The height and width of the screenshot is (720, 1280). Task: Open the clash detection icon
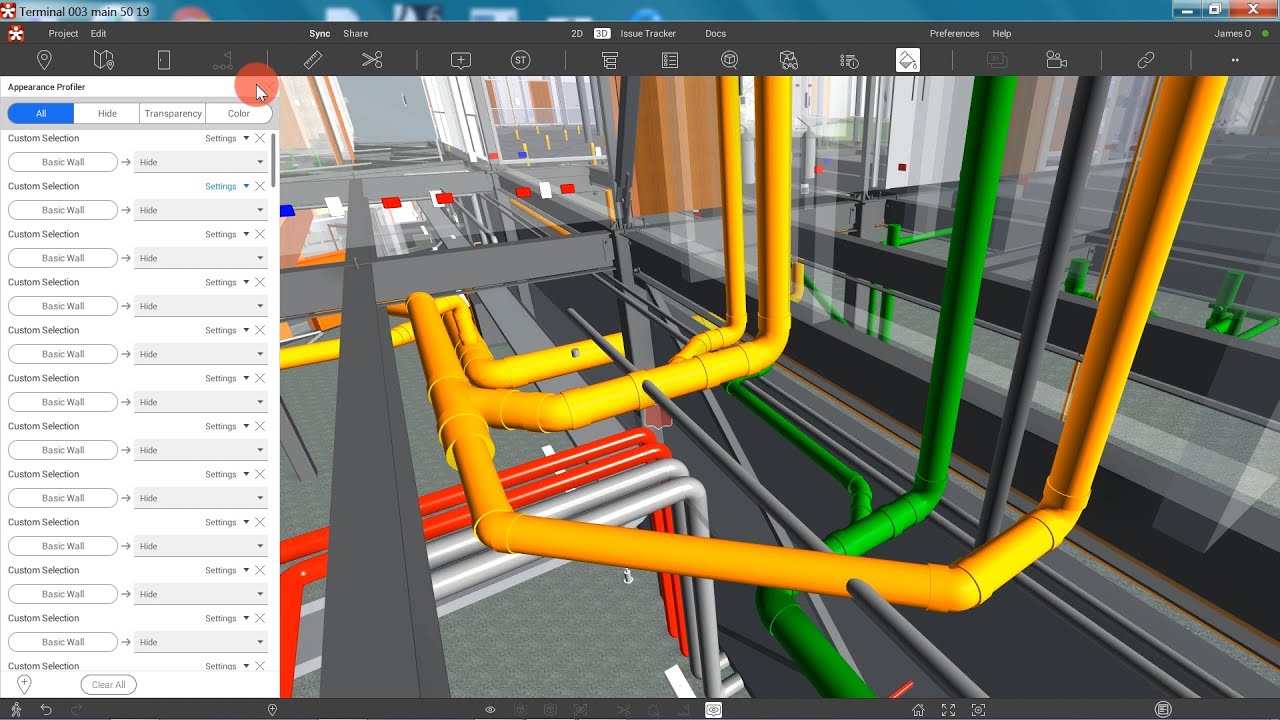point(789,60)
